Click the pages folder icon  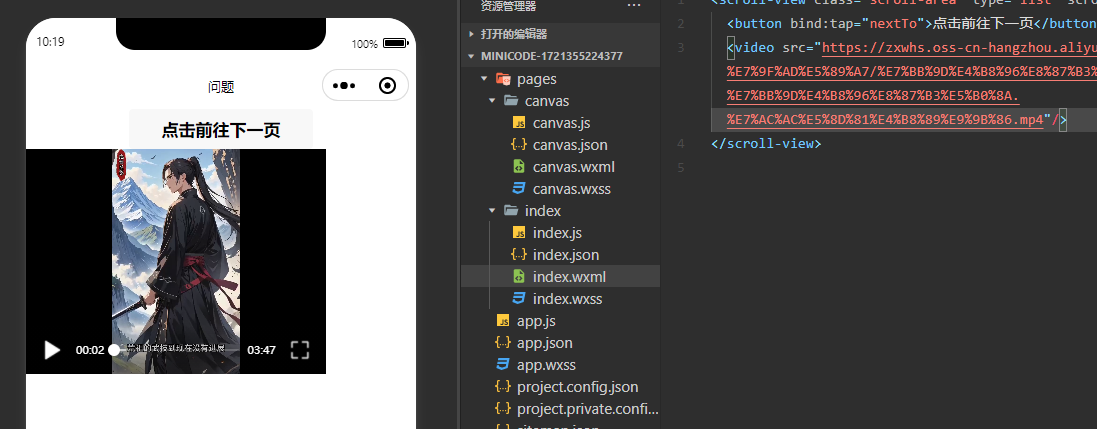pos(503,78)
